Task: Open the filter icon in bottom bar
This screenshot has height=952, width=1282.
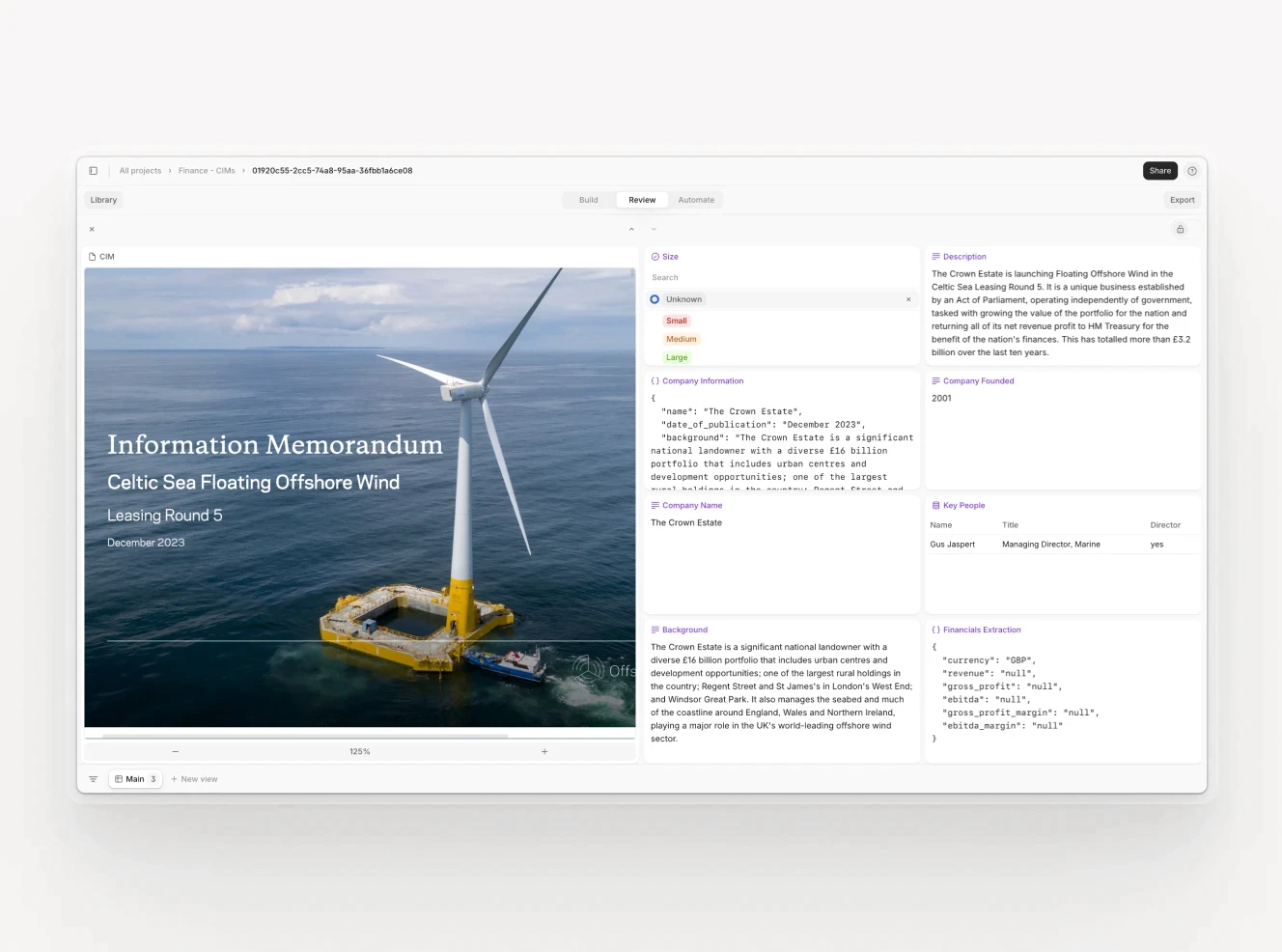Action: (93, 779)
